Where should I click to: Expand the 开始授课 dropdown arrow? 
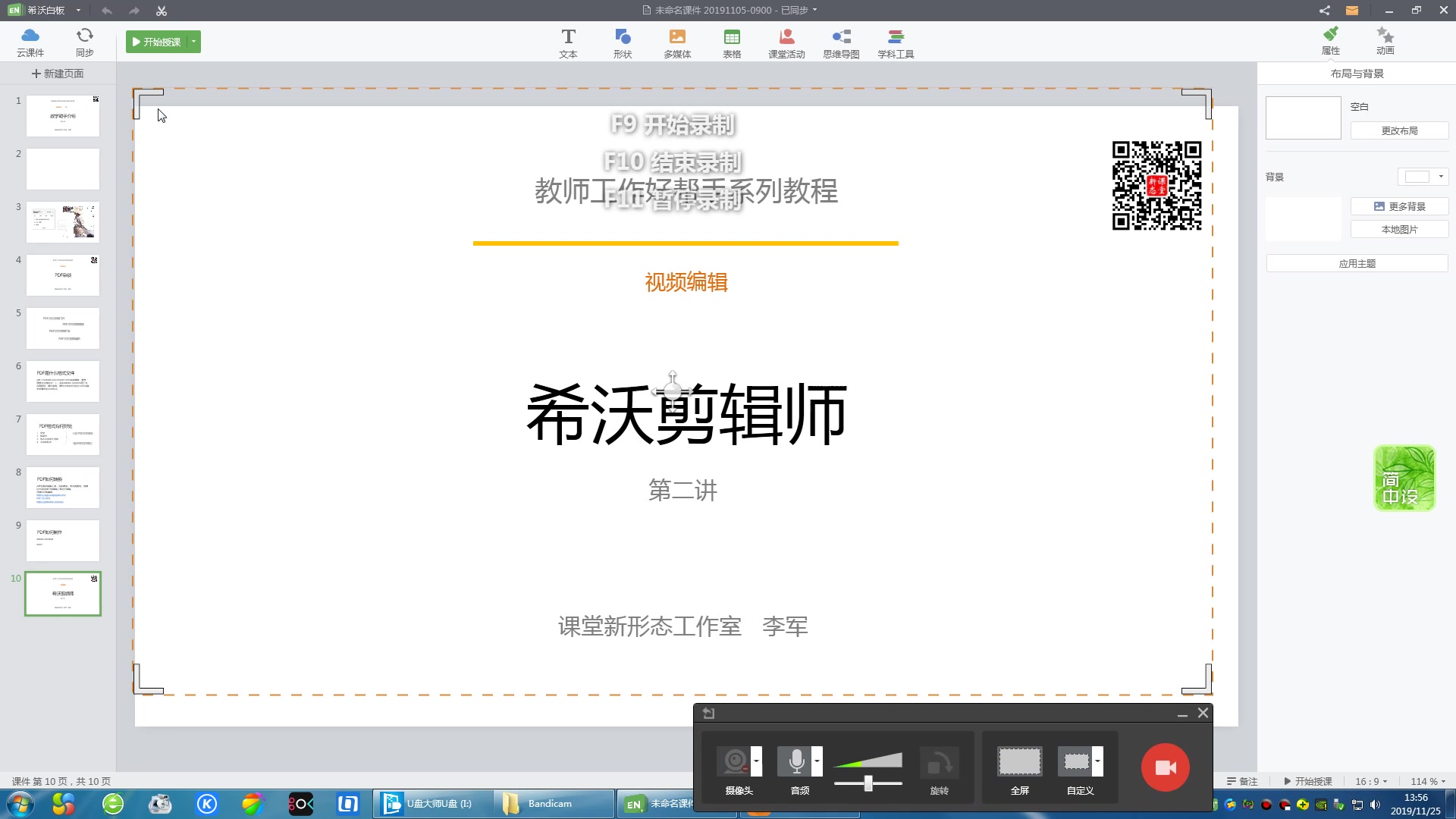pyautogui.click(x=194, y=42)
